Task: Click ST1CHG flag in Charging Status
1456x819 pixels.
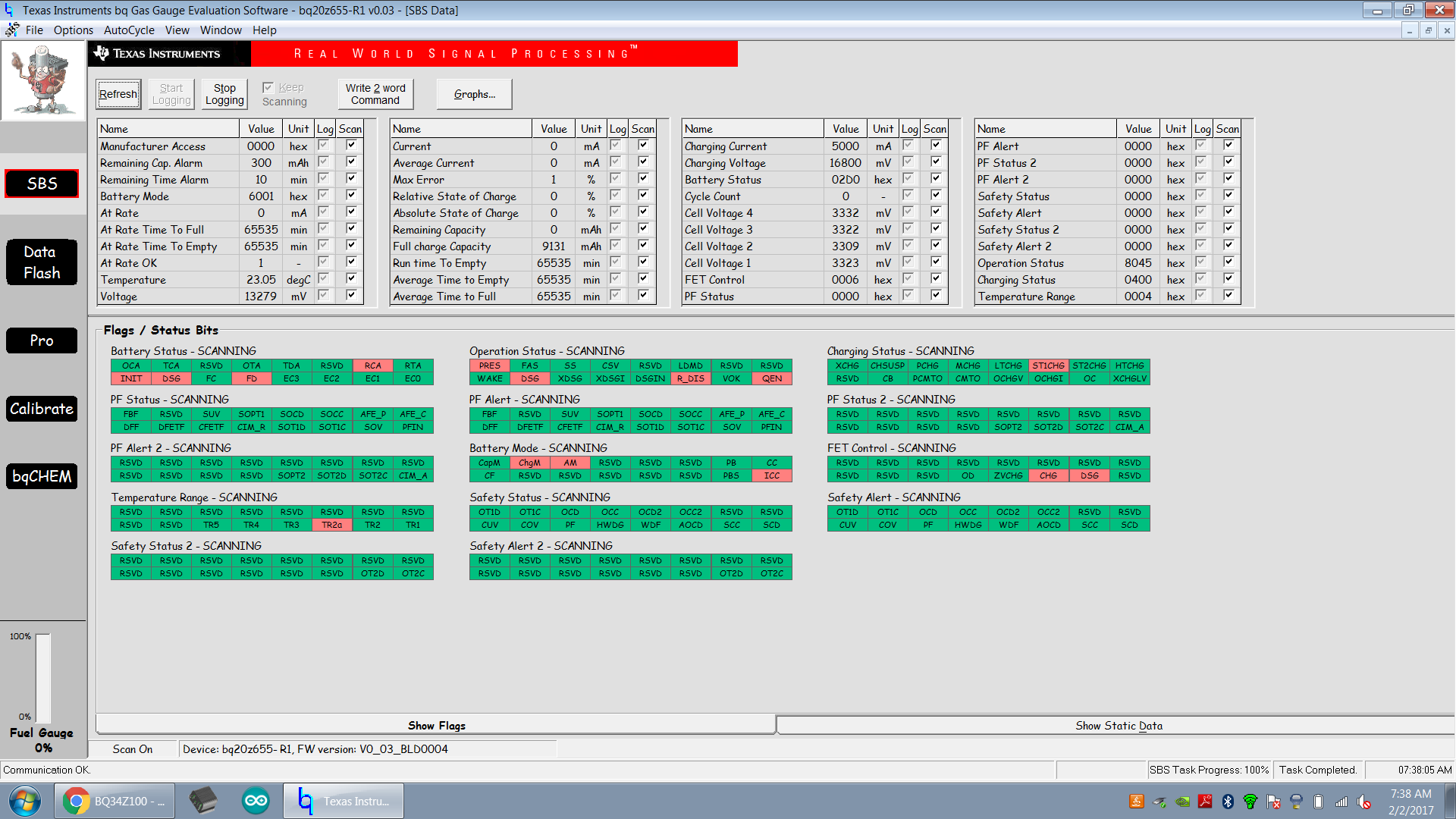Action: pyautogui.click(x=1049, y=366)
